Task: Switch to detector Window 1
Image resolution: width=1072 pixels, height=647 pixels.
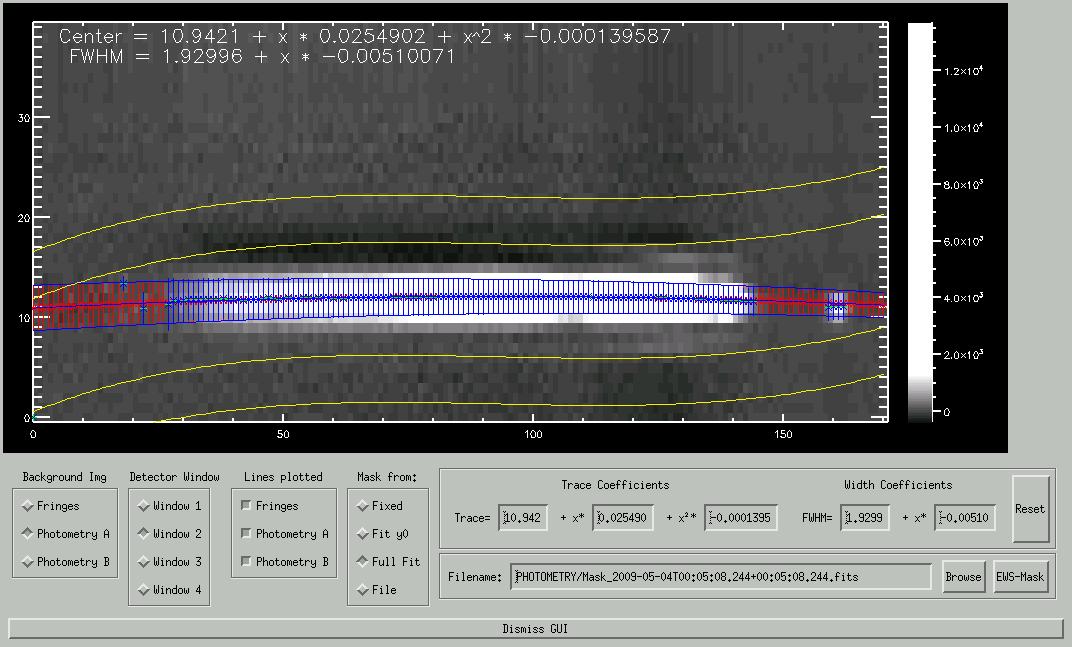Action: click(144, 506)
